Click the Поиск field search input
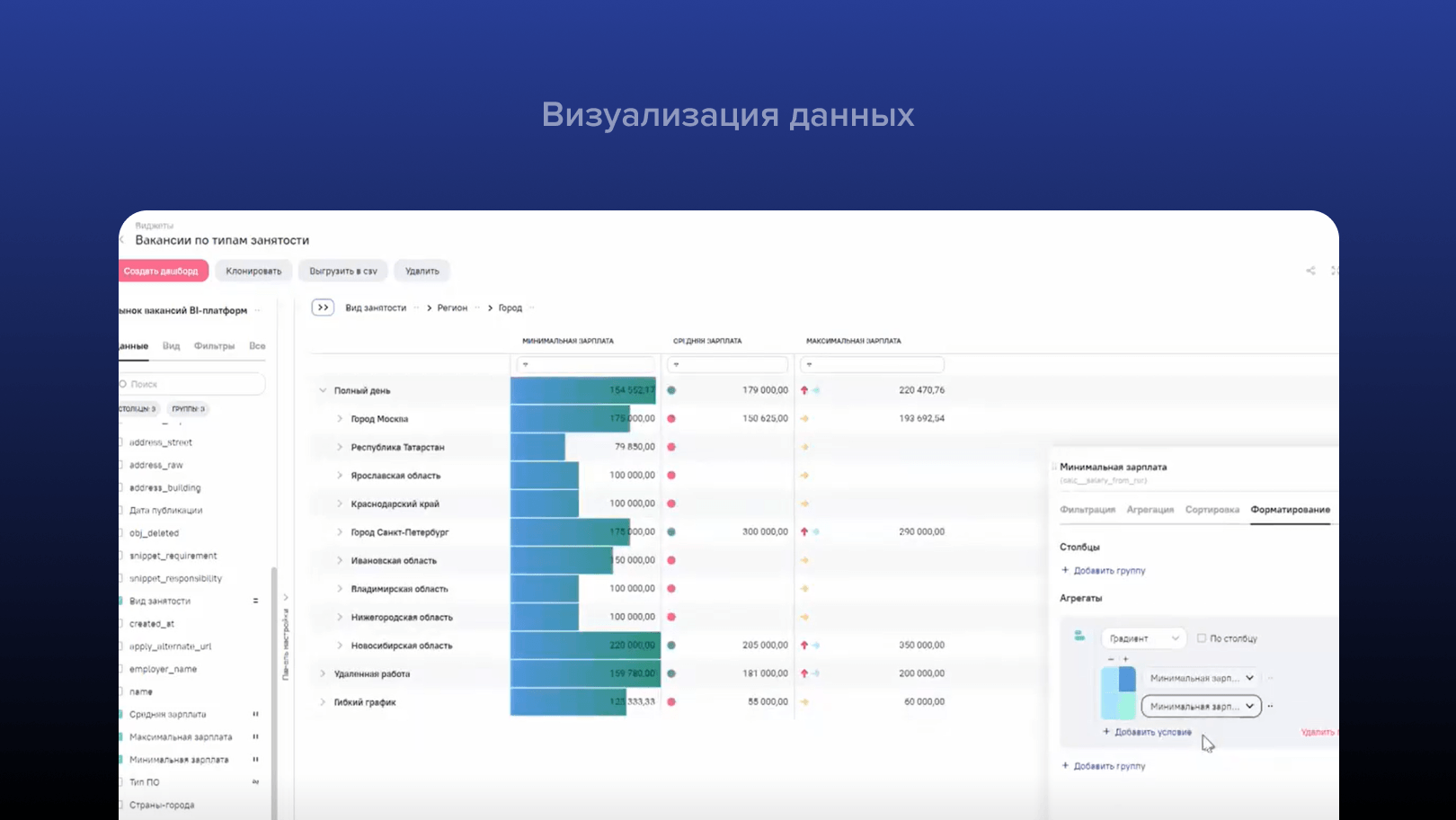 [192, 384]
